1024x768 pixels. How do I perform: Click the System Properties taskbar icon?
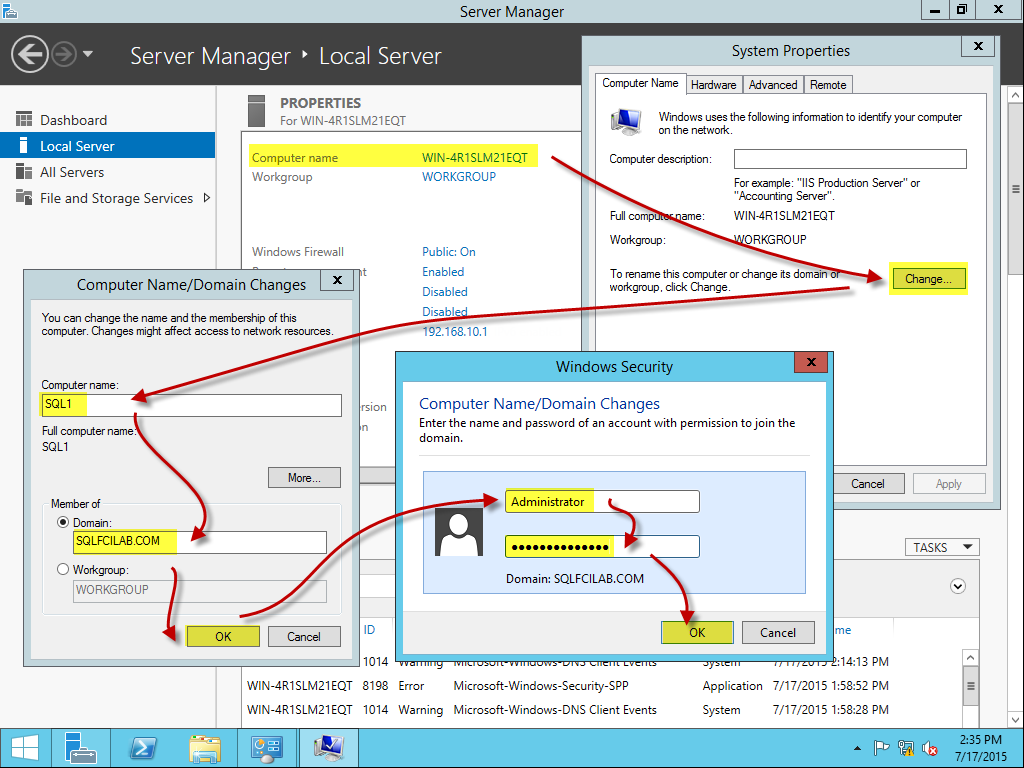328,748
